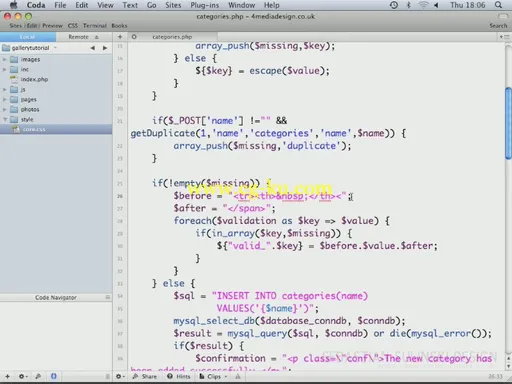
Task: Expand the pages folder
Action: click(x=5, y=99)
